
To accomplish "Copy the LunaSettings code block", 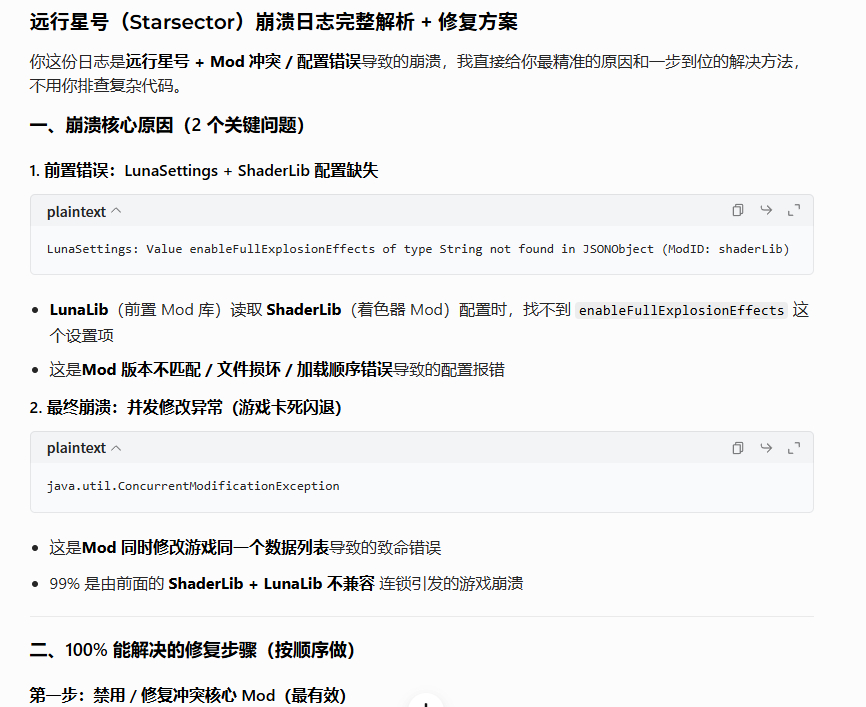I will tap(737, 210).
